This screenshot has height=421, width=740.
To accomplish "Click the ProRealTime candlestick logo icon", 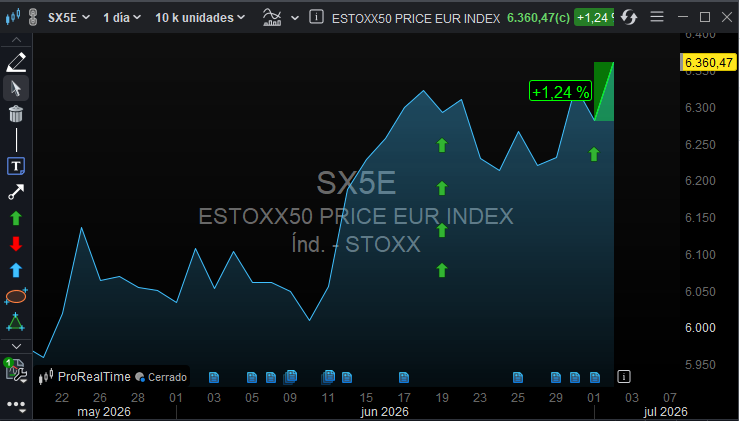I will click(x=46, y=377).
